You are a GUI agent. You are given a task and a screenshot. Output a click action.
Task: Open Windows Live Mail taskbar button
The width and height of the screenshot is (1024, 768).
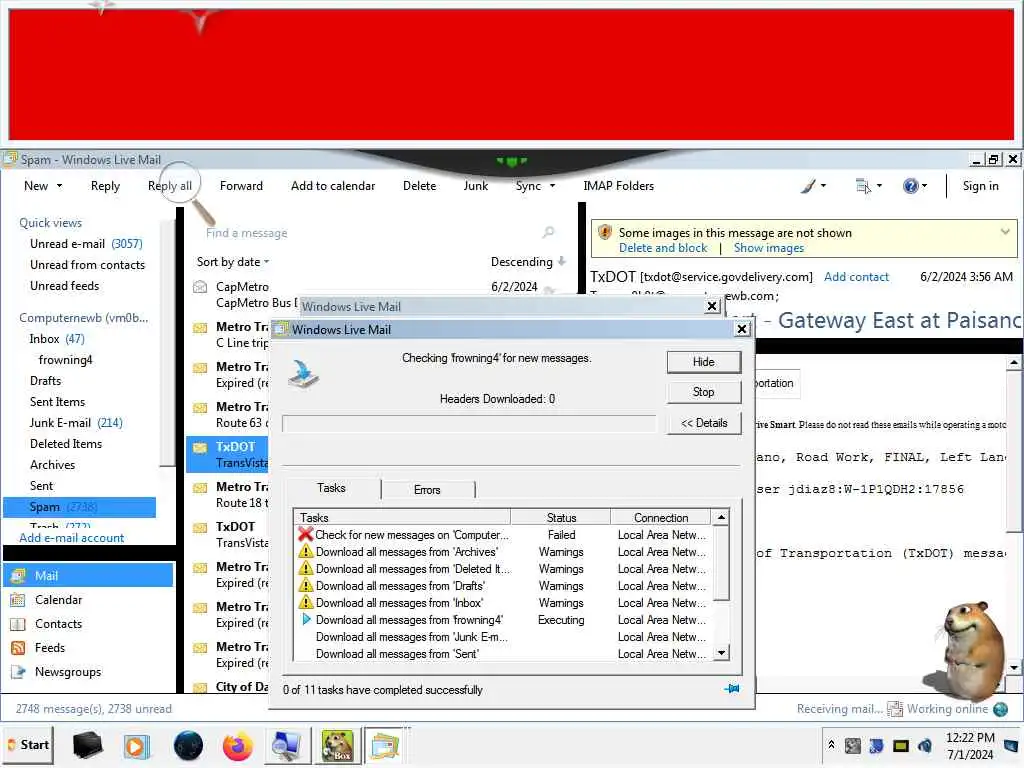385,746
